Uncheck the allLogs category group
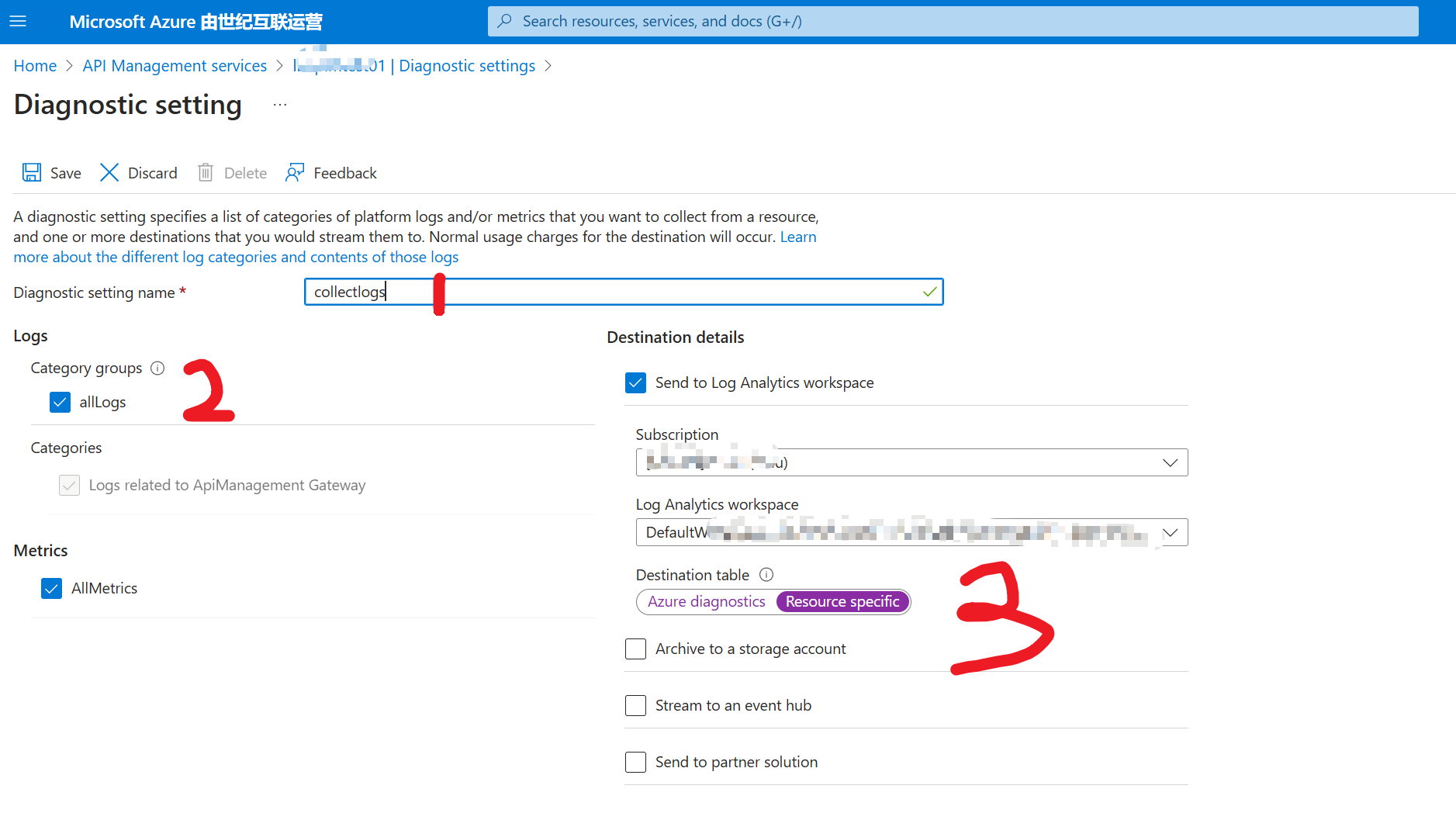This screenshot has height=820, width=1456. click(60, 402)
